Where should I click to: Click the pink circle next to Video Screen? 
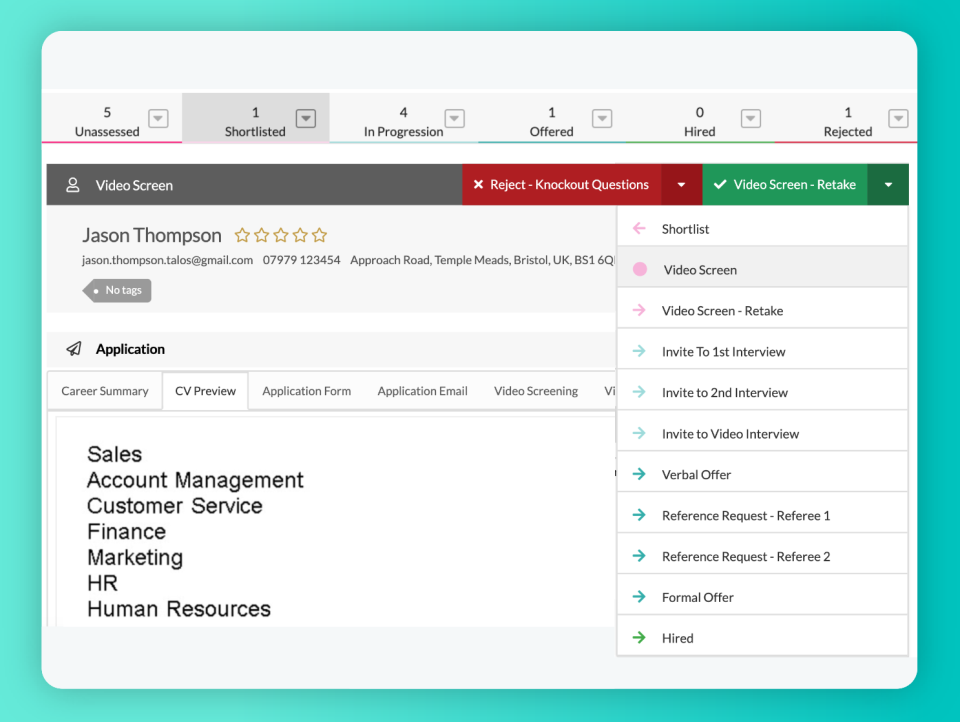[x=640, y=269]
